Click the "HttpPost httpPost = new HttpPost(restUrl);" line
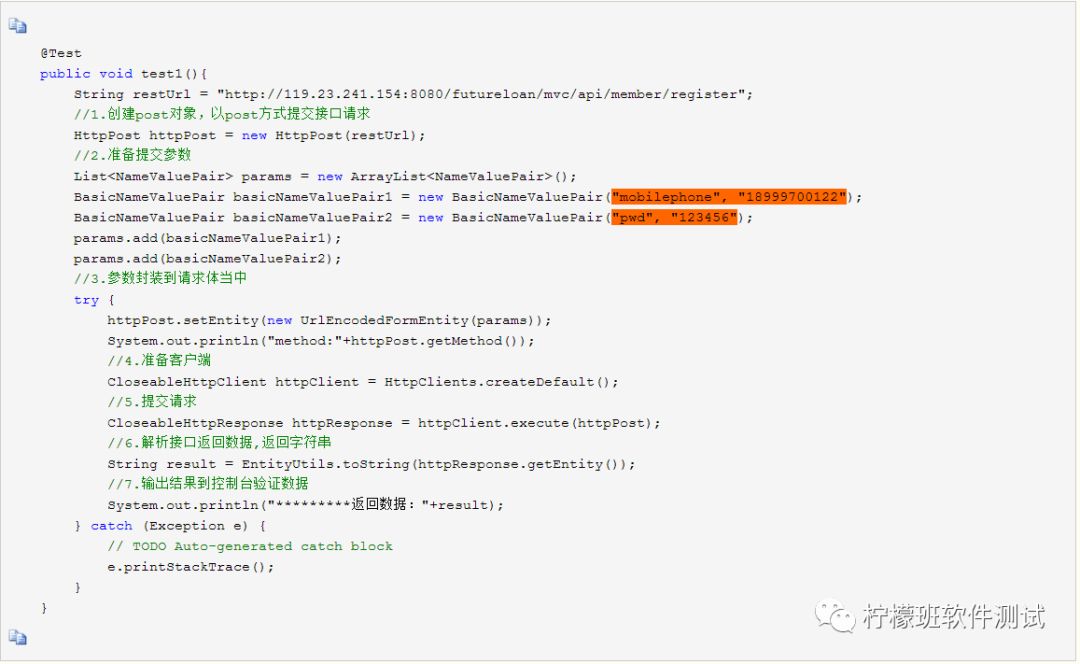 click(249, 136)
